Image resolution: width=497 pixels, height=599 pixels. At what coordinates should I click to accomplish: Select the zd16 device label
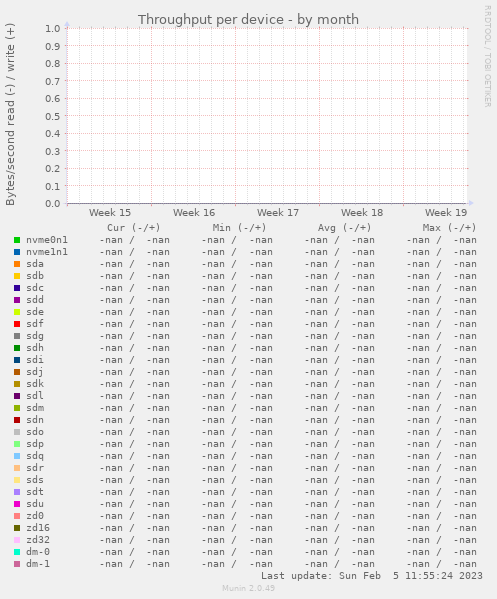38,528
